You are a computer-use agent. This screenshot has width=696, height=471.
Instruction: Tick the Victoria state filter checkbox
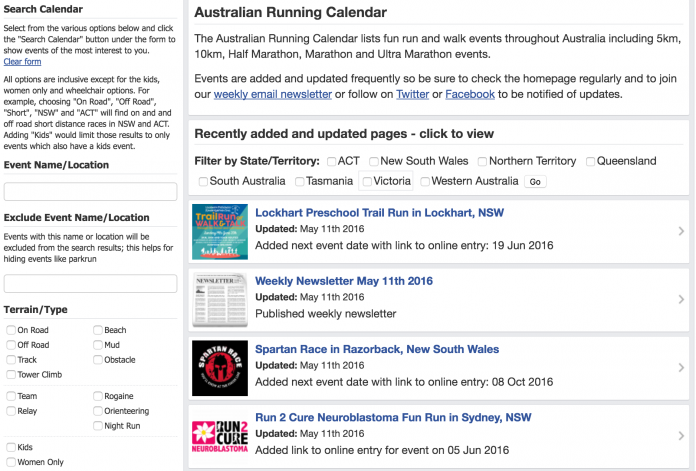[367, 182]
